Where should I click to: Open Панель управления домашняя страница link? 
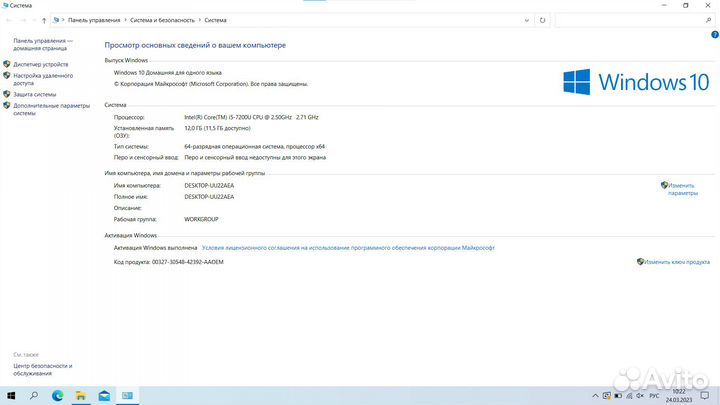(43, 44)
